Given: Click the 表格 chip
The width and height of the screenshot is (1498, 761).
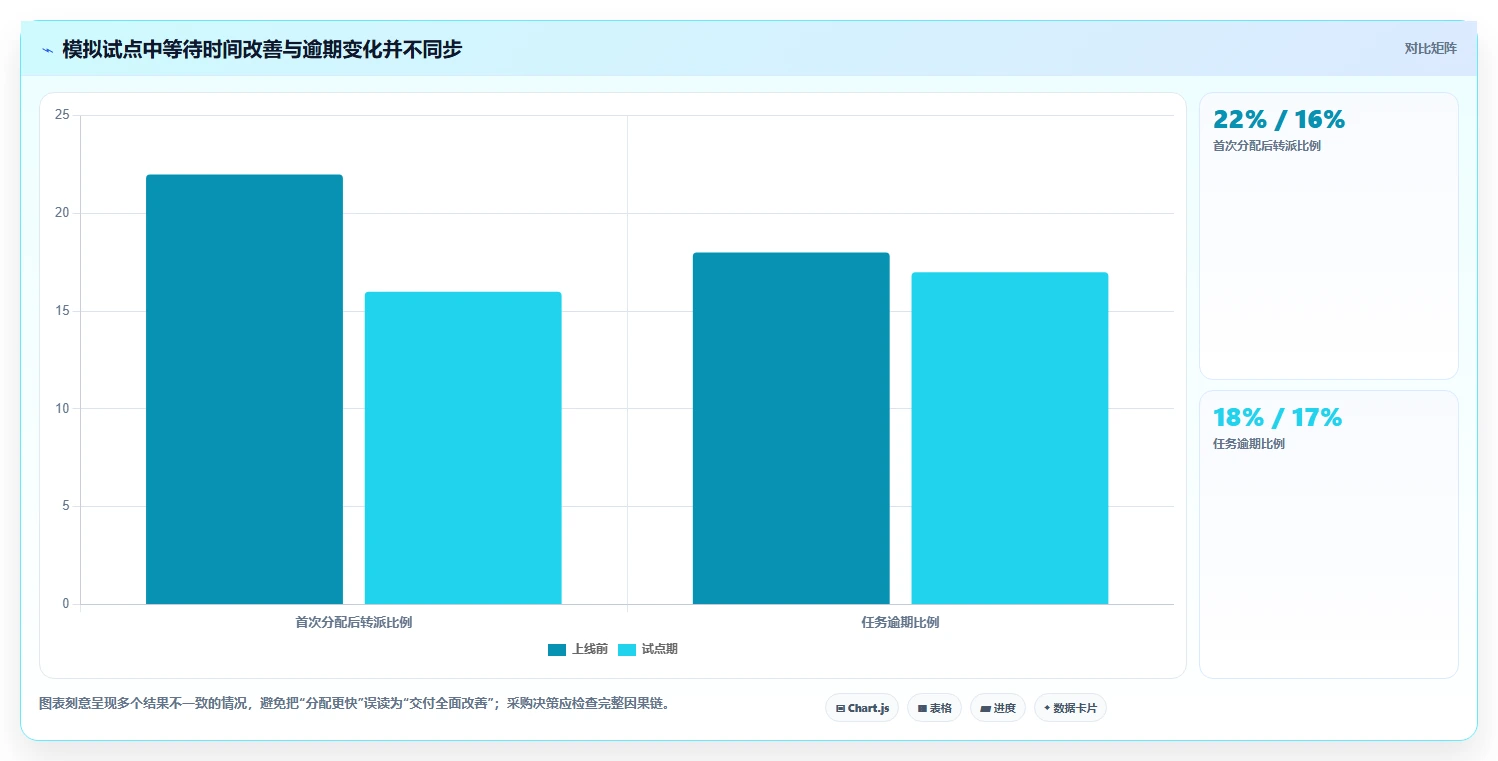Looking at the screenshot, I should coord(934,708).
